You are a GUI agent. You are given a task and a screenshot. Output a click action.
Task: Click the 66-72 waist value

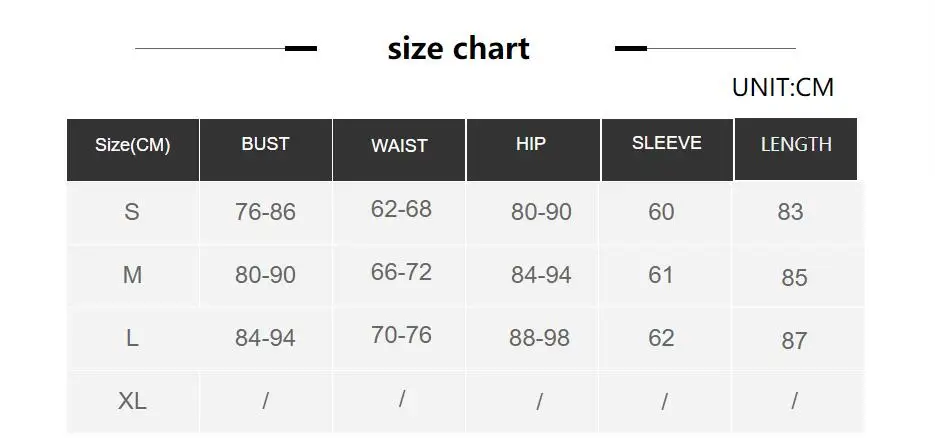401,272
